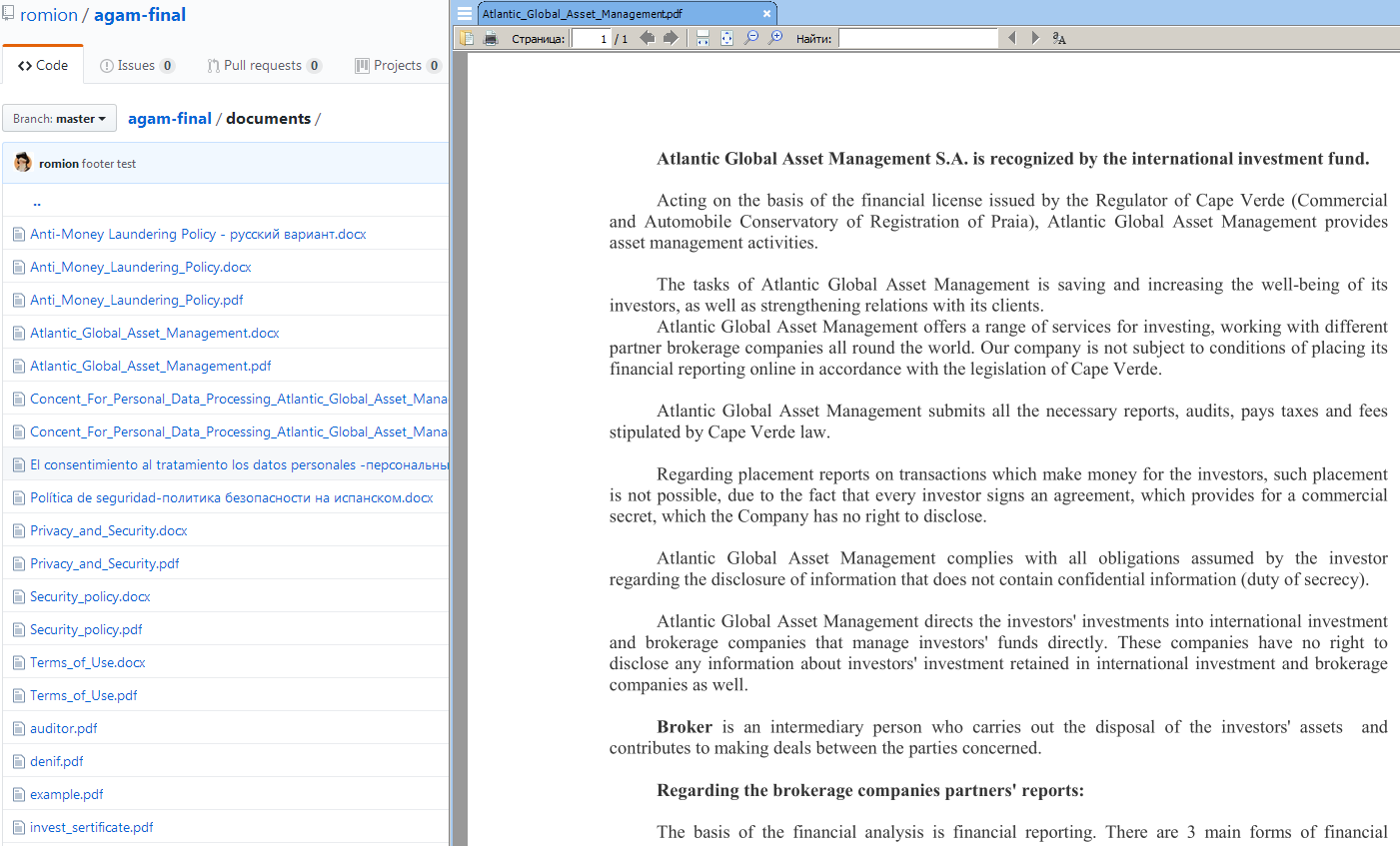Go to next page with right arrow
Screen dimensions: 1400x846
pos(672,38)
